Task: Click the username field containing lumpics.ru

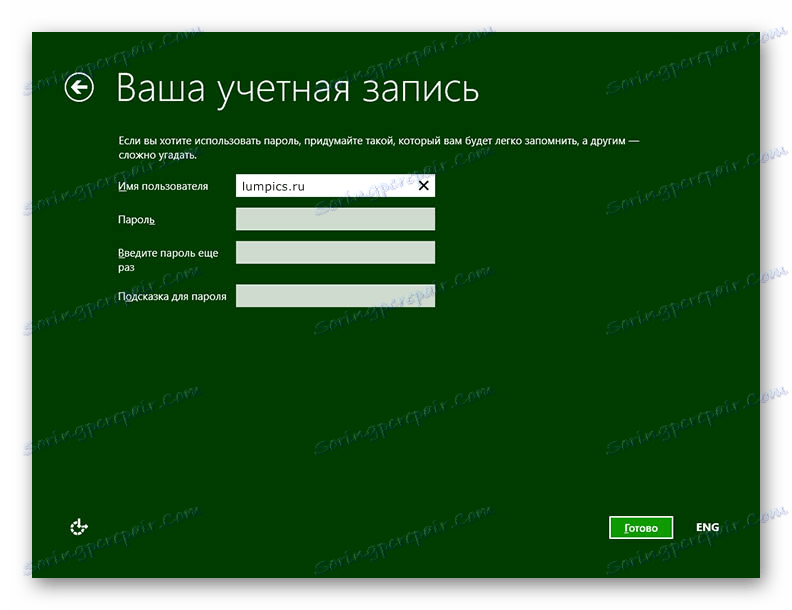Action: click(335, 186)
